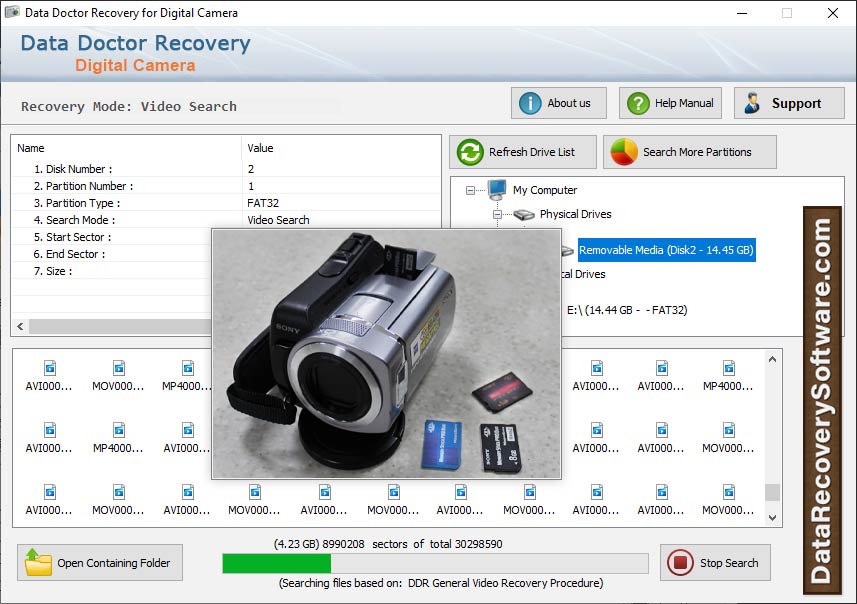Collapse the Physical Drives branch
The image size is (857, 604).
point(500,213)
